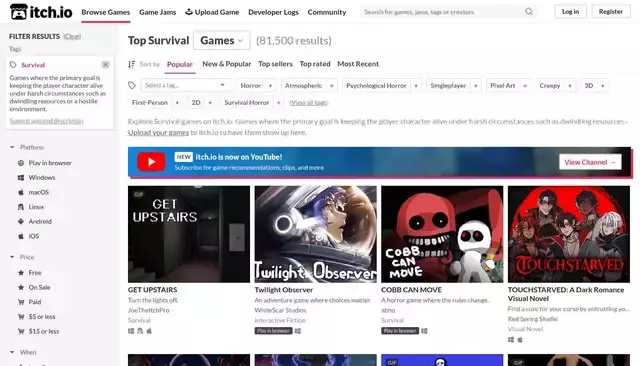Open the Games category dropdown
The height and width of the screenshot is (366, 640).
pos(222,40)
